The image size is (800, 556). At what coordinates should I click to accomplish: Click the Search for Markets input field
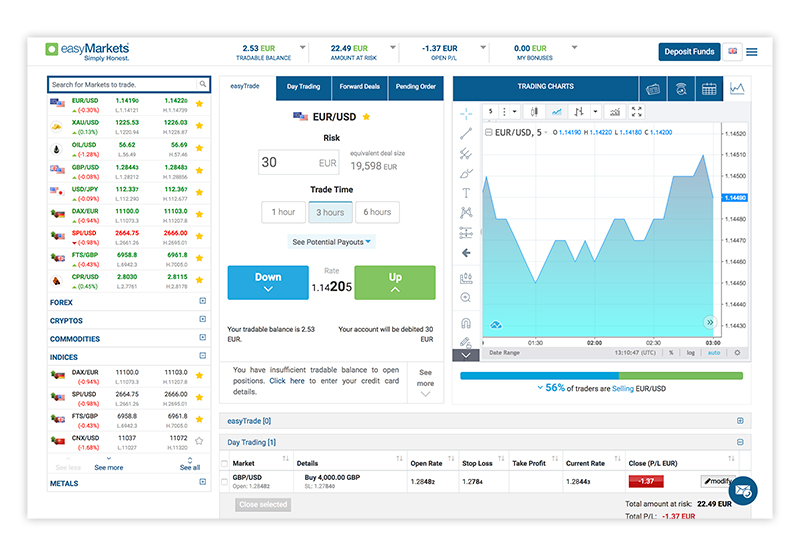[x=122, y=85]
